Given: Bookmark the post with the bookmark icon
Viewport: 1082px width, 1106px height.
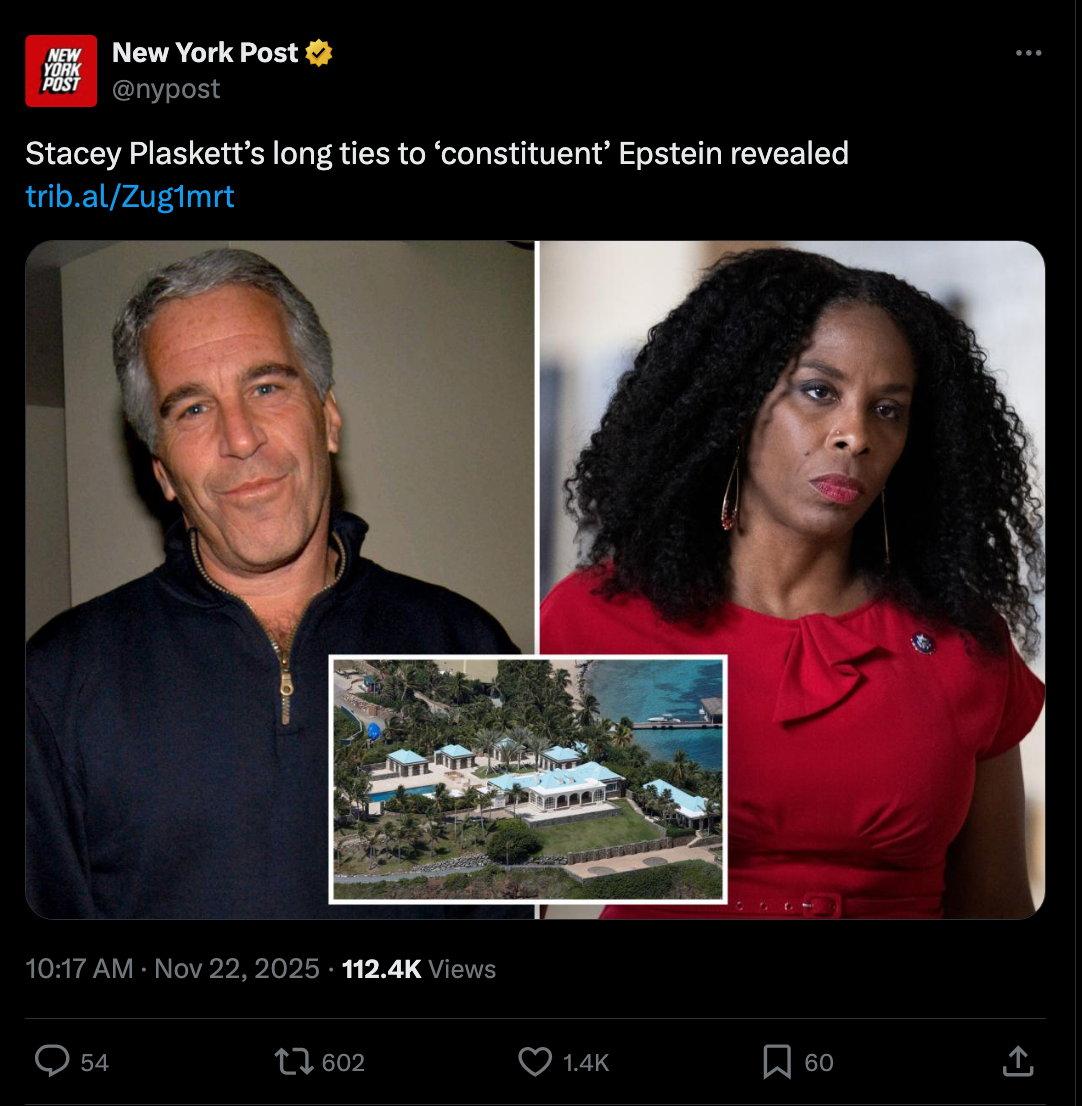Looking at the screenshot, I should coord(777,1062).
